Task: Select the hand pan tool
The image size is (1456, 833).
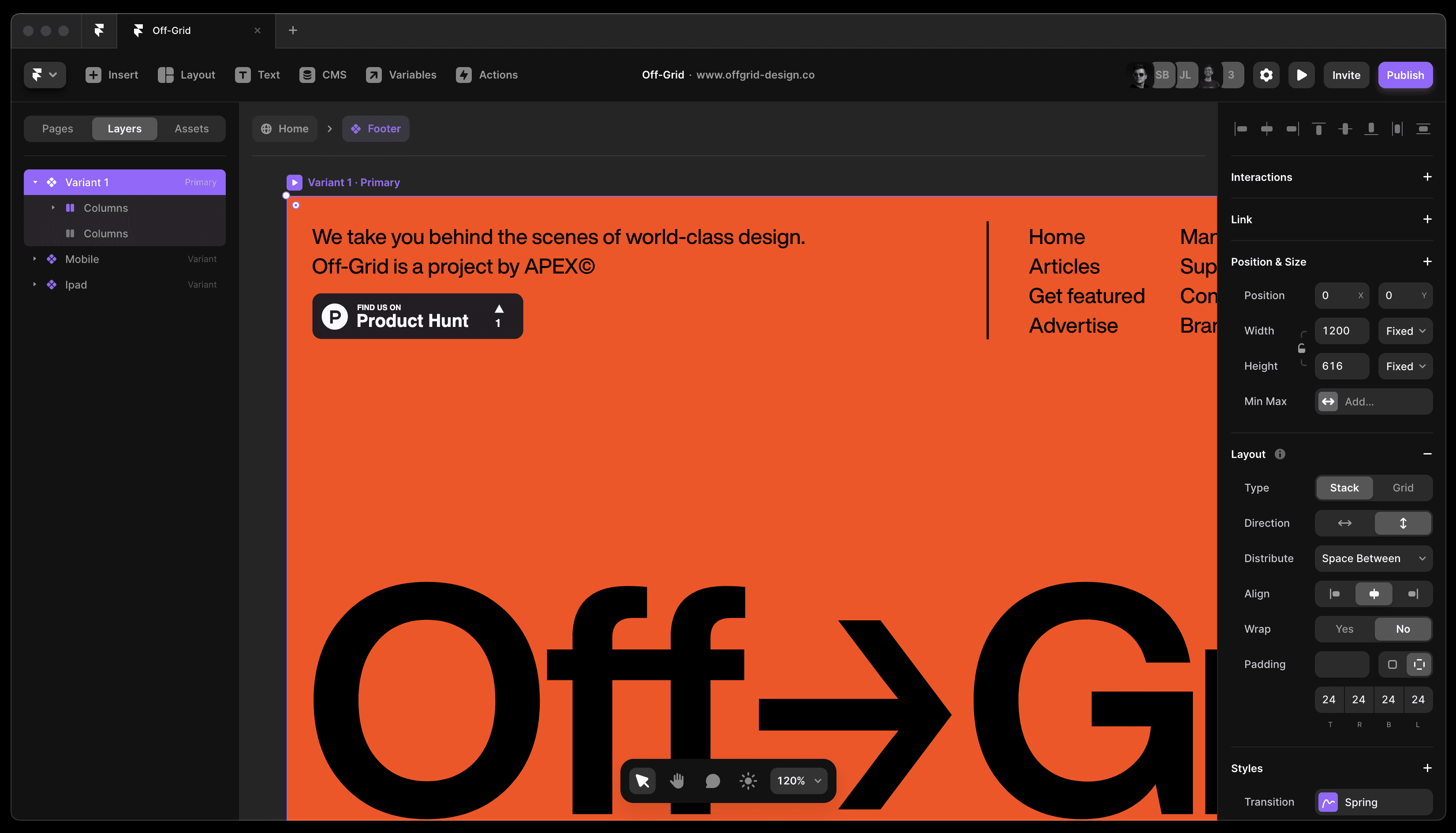Action: pyautogui.click(x=677, y=781)
